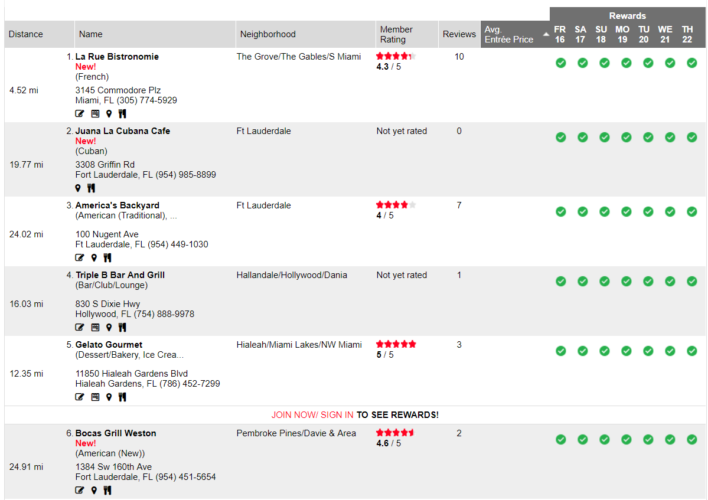Click map pin icon for America's Backyard

tap(94, 257)
